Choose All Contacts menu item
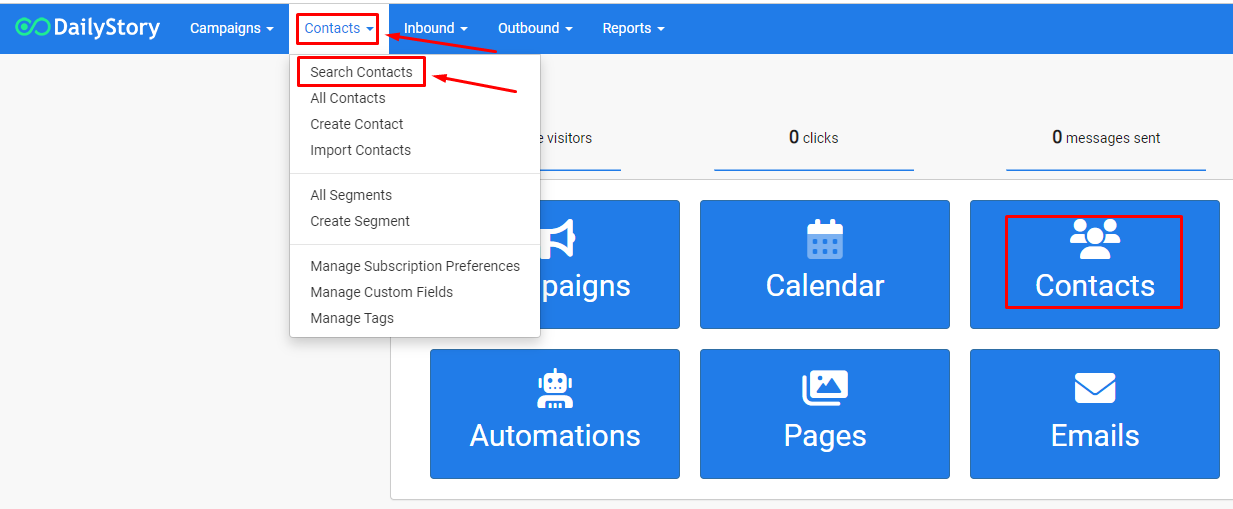The height and width of the screenshot is (509, 1233). pyautogui.click(x=347, y=98)
